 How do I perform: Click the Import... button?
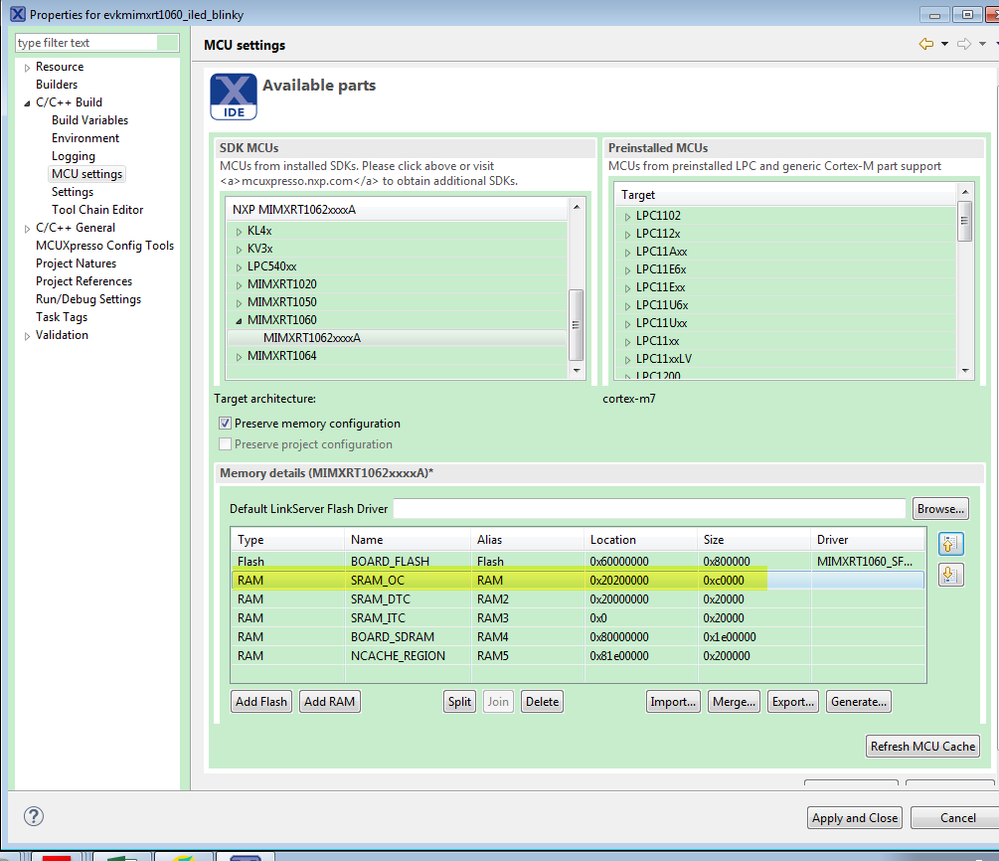point(673,702)
